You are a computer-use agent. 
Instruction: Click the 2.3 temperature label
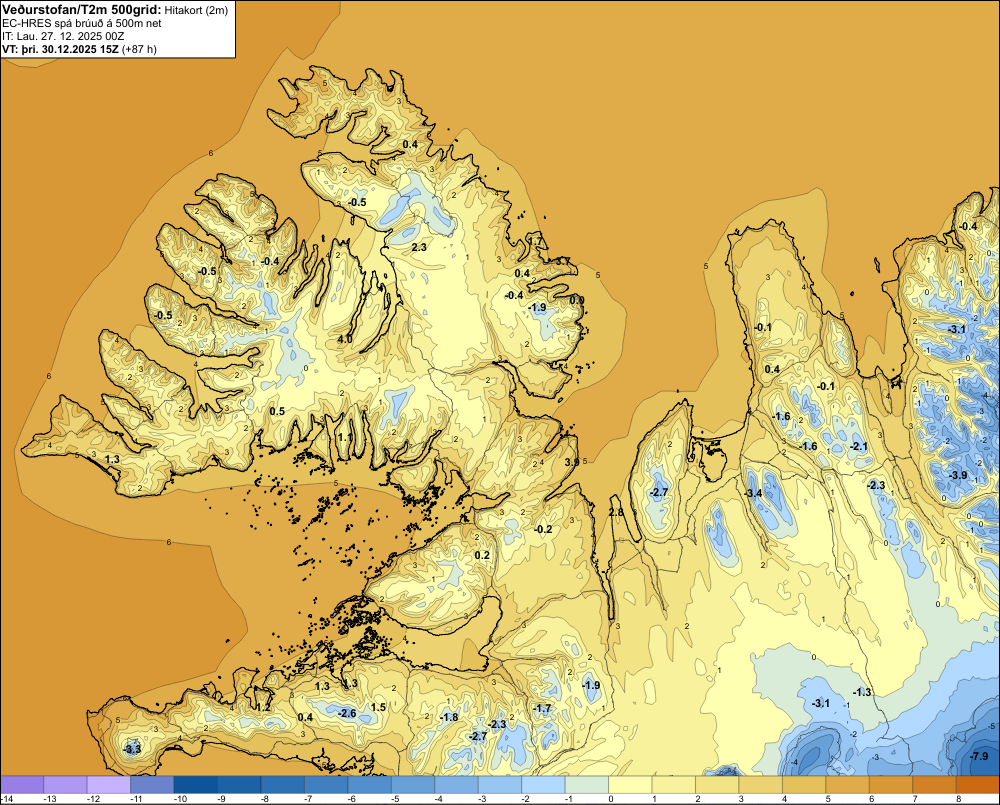419,247
